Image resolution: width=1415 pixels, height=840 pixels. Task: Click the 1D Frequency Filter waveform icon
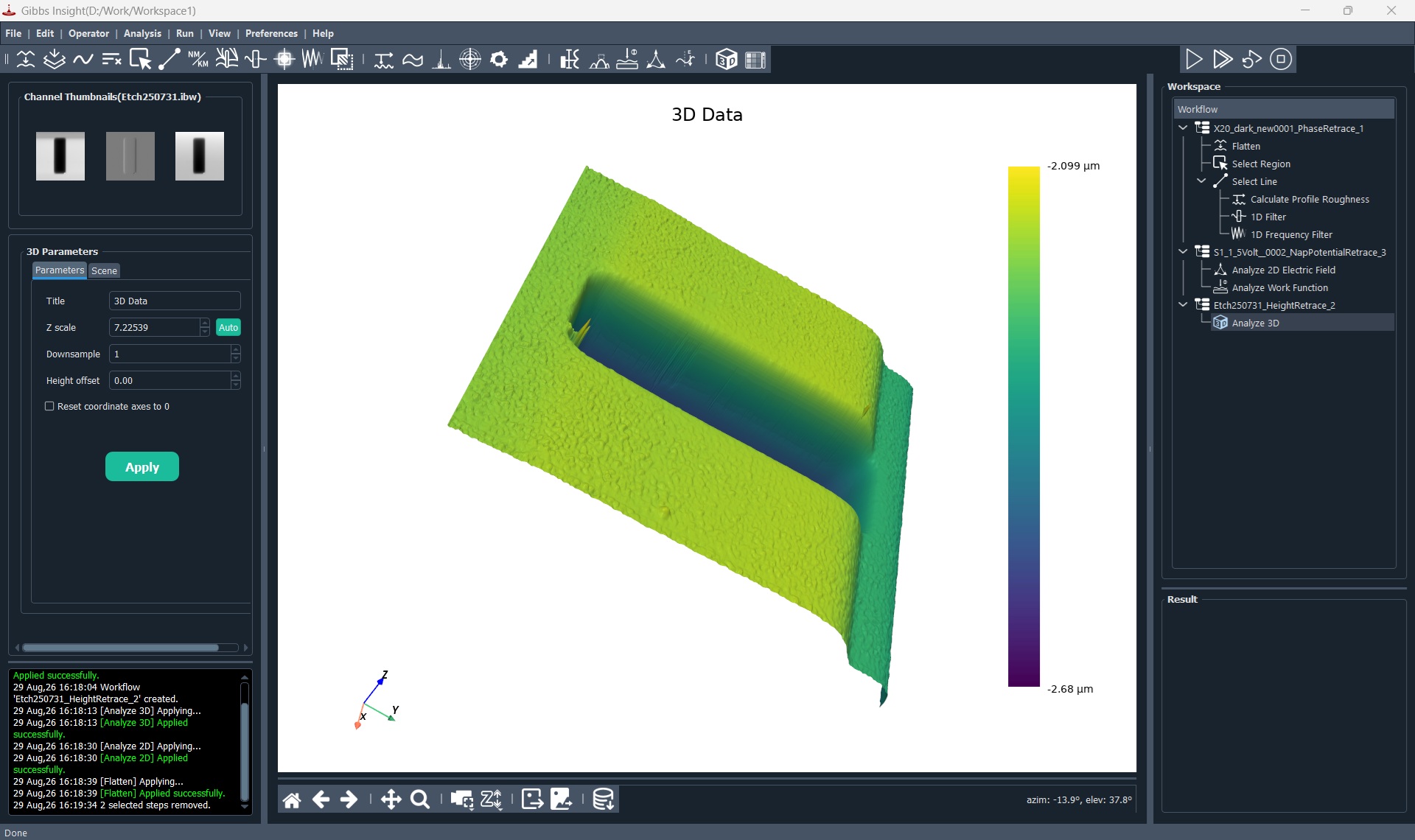coord(312,60)
